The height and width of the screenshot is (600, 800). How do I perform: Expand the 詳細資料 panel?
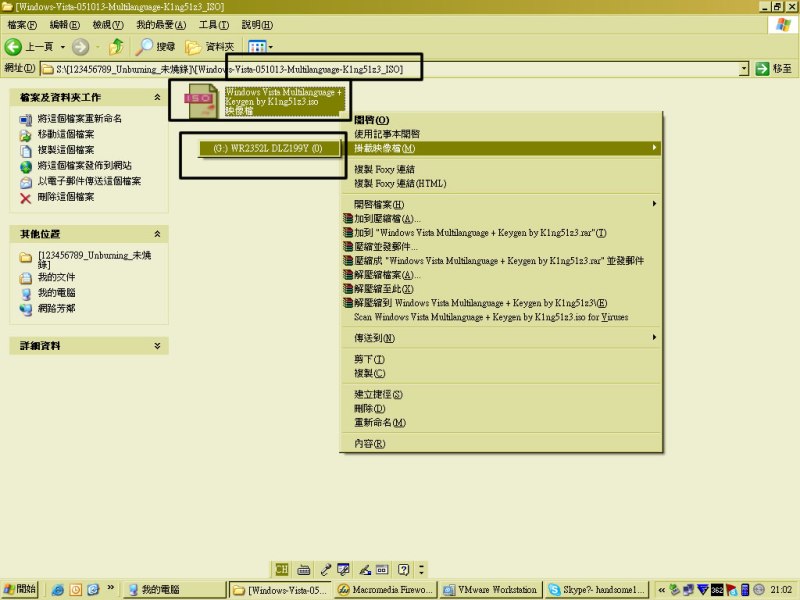tap(157, 345)
